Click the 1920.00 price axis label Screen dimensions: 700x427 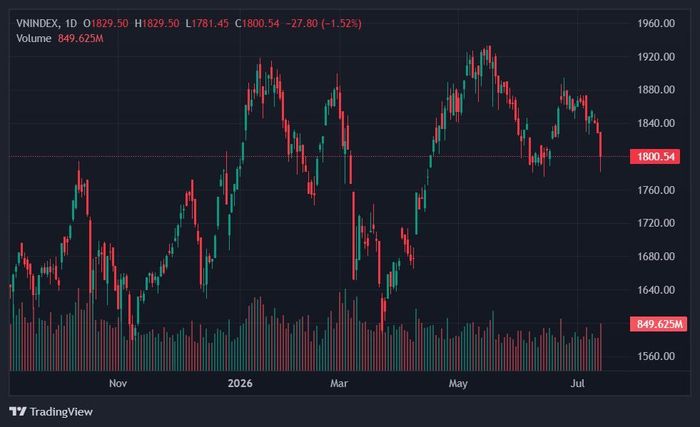coord(656,57)
